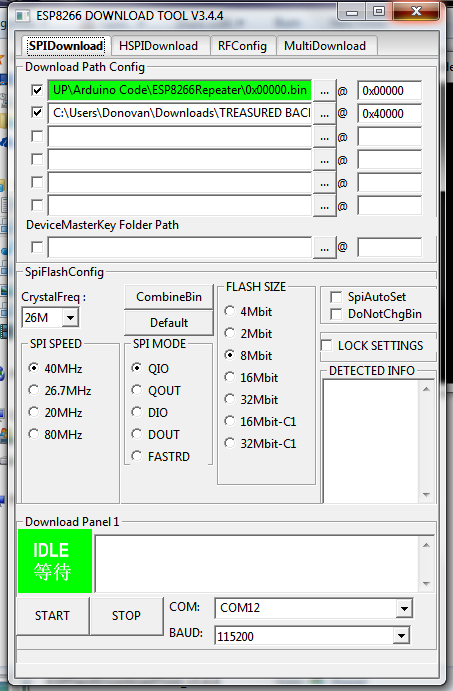
Task: Enable the SpiAutoSet checkbox
Action: tap(336, 297)
